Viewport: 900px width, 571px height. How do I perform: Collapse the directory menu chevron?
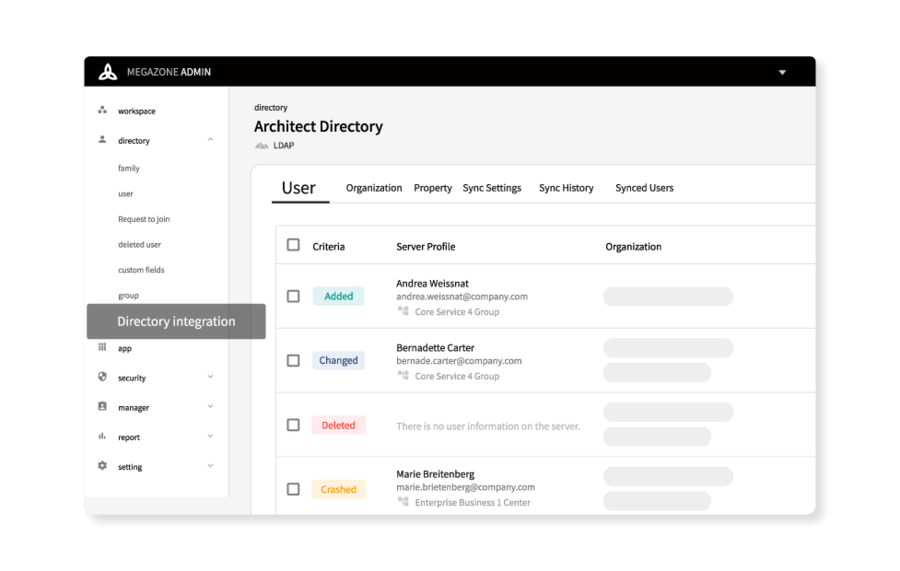210,139
